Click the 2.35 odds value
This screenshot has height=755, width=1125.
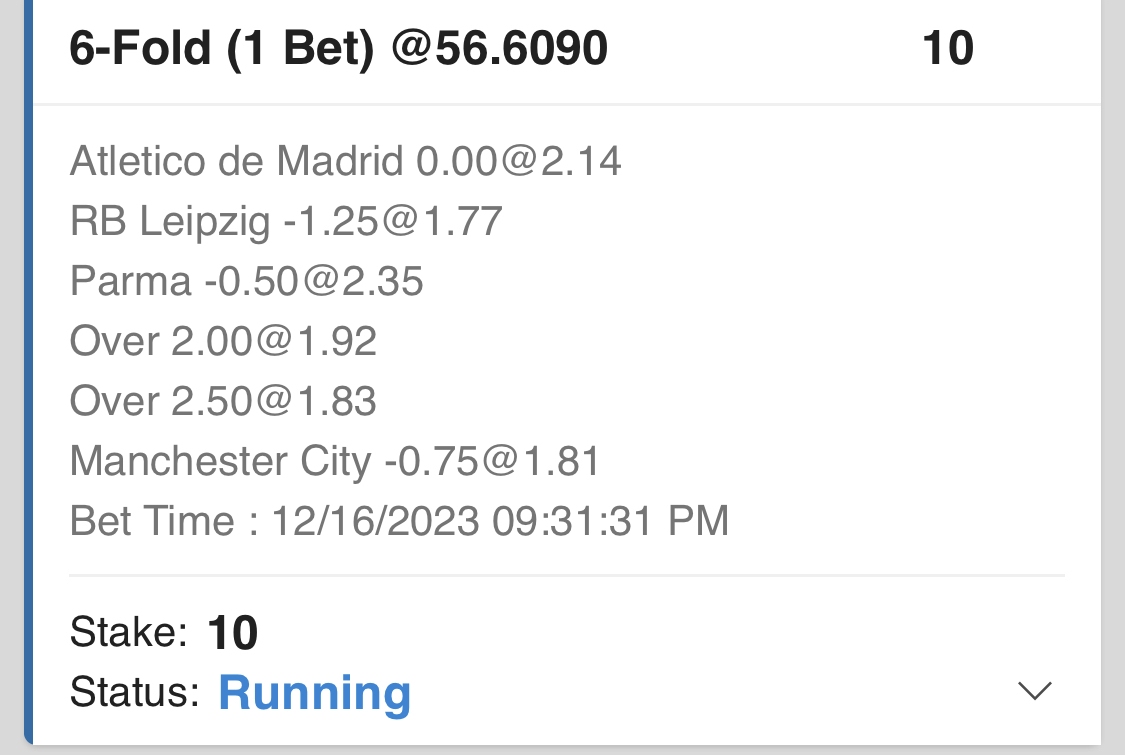tap(383, 281)
